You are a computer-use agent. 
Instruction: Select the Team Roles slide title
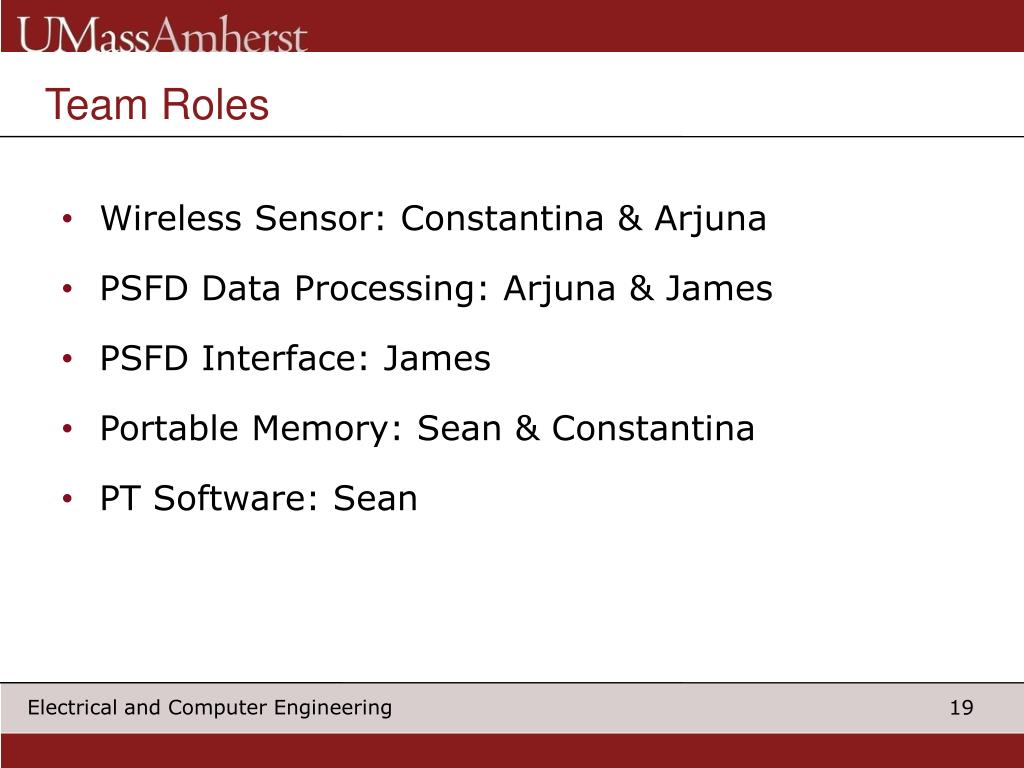(157, 104)
